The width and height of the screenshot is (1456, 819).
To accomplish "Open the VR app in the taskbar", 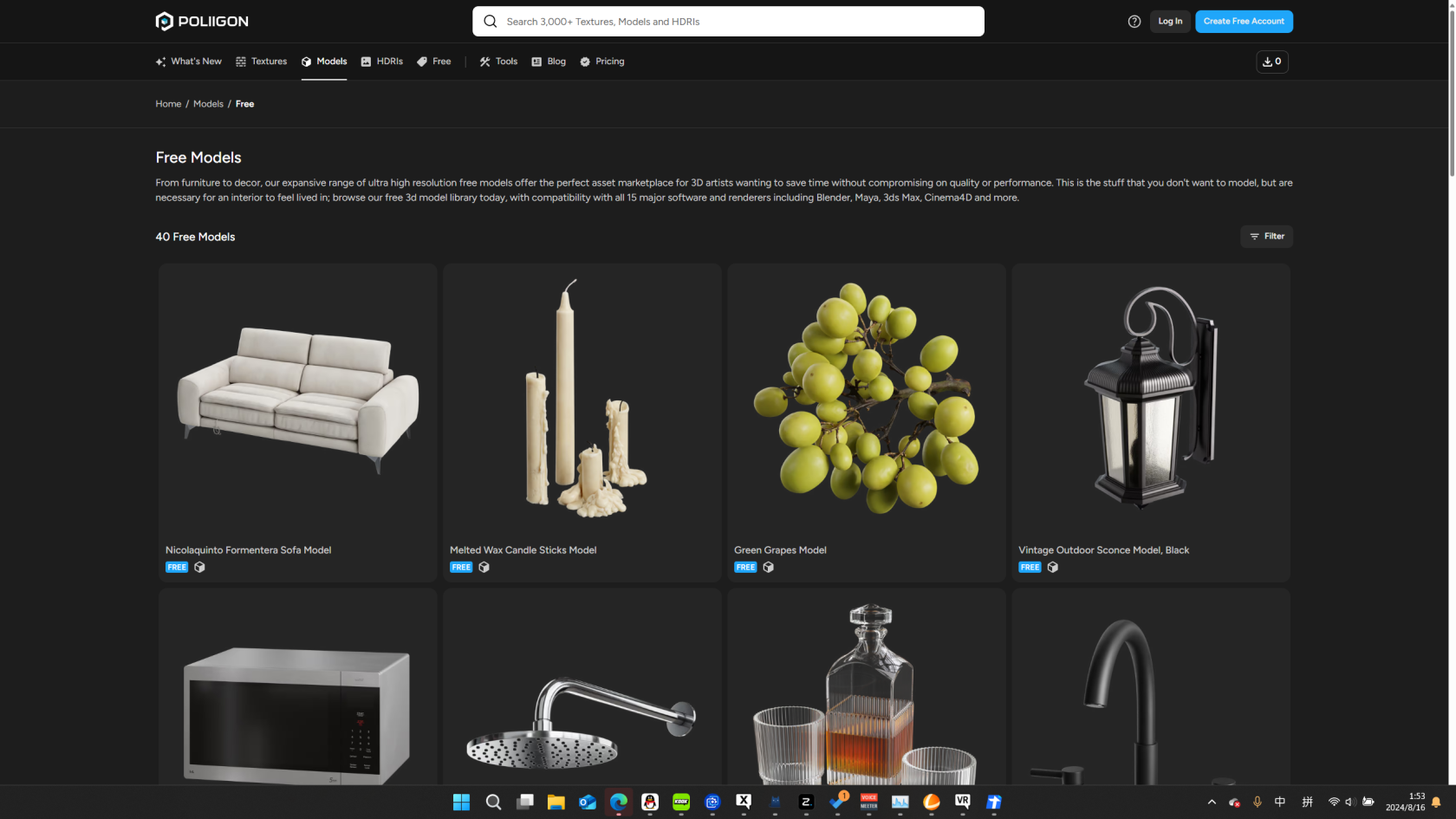I will pos(963,802).
